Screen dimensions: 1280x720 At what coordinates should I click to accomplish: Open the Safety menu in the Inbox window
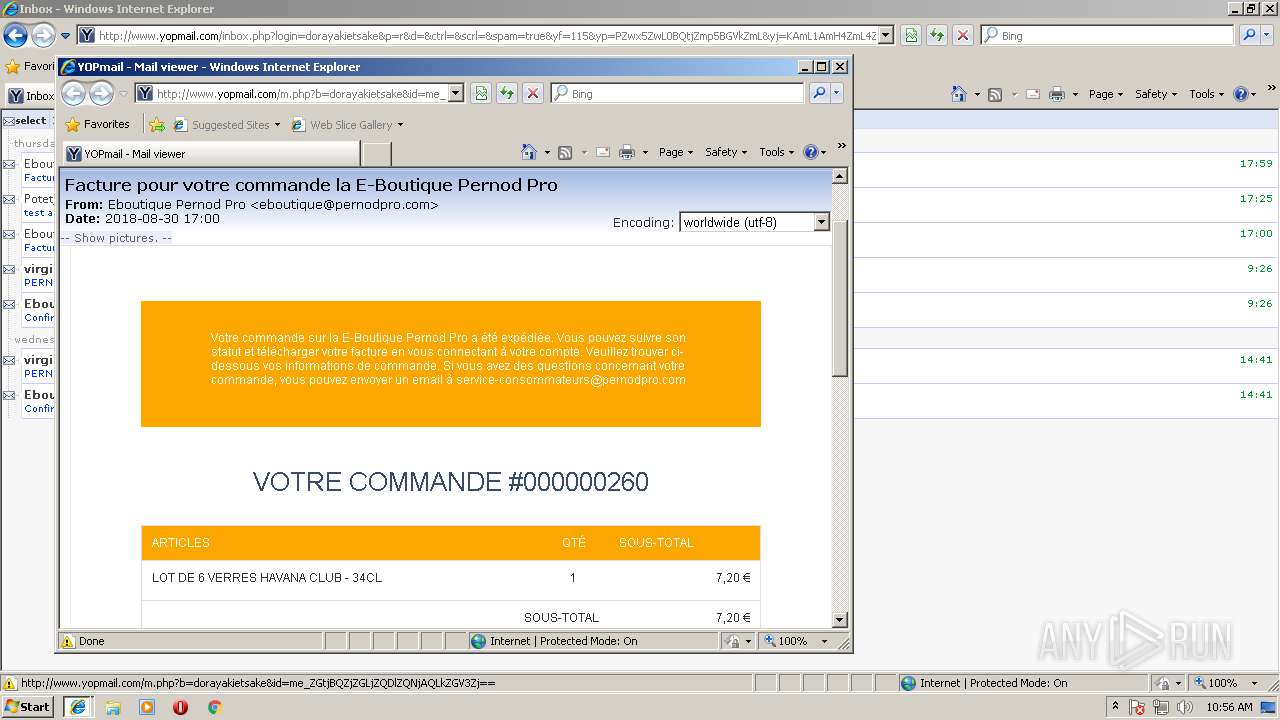pos(1156,94)
